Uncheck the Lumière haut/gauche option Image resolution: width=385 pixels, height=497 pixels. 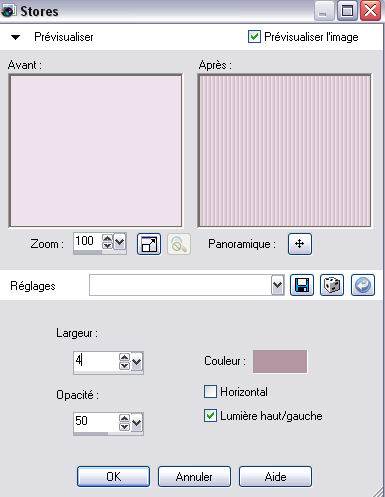(x=210, y=416)
